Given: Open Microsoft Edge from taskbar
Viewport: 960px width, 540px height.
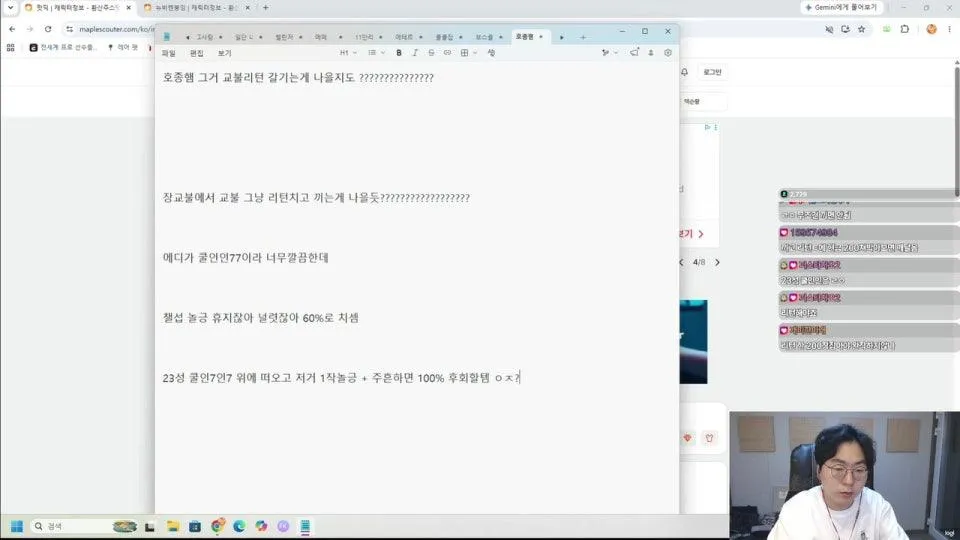Looking at the screenshot, I should pos(239,527).
